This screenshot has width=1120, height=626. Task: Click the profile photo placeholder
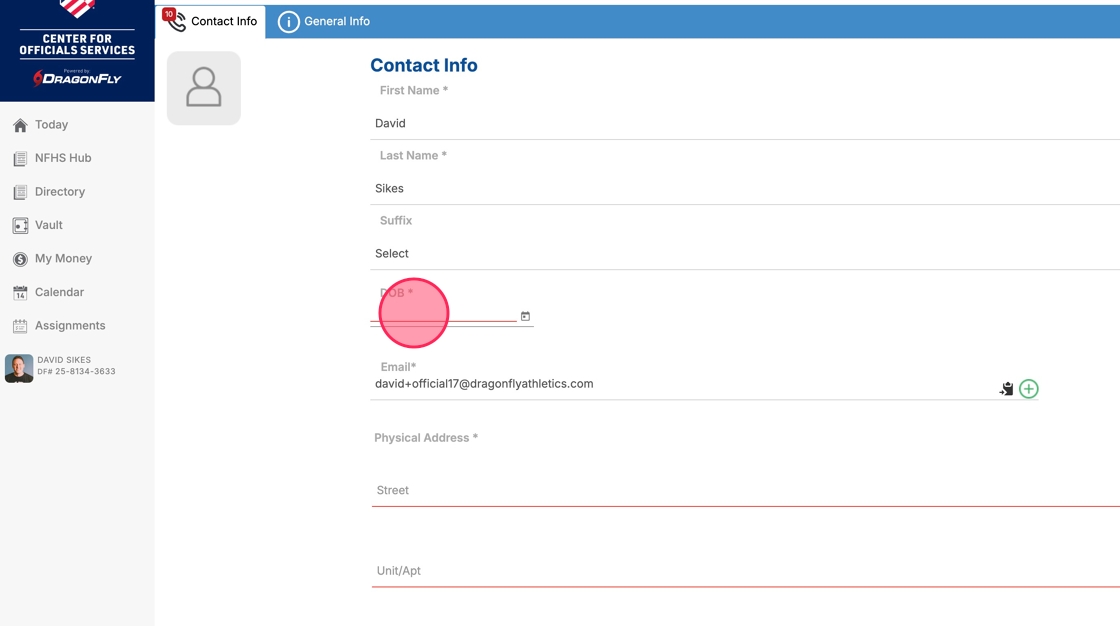[204, 88]
